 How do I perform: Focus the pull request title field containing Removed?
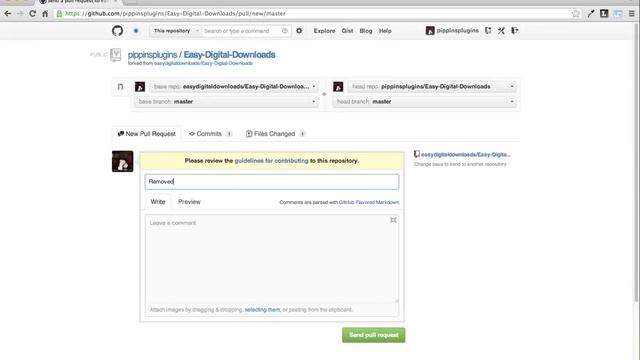pyautogui.click(x=272, y=182)
